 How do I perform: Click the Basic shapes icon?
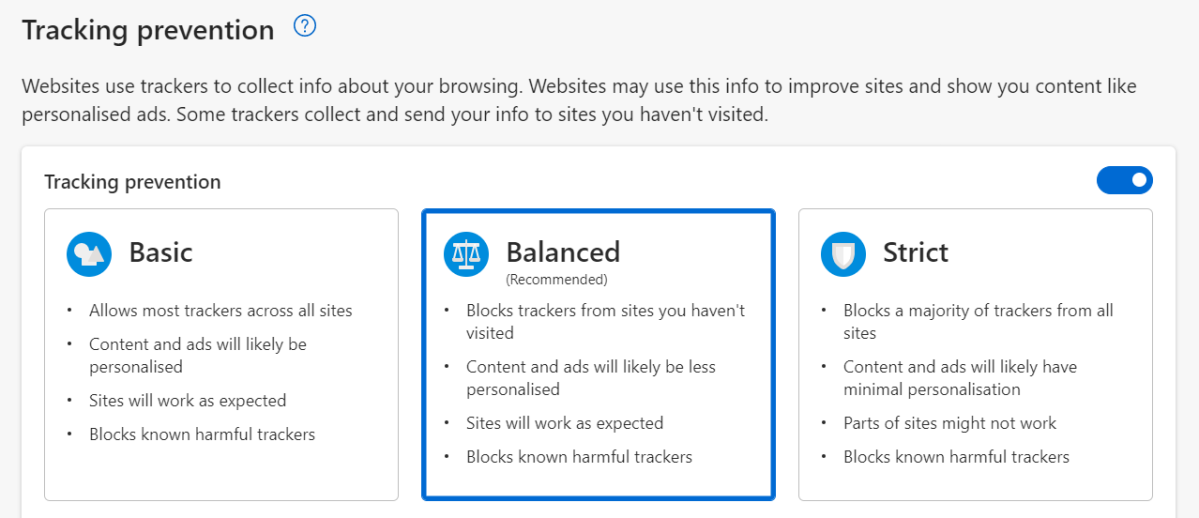coord(89,254)
